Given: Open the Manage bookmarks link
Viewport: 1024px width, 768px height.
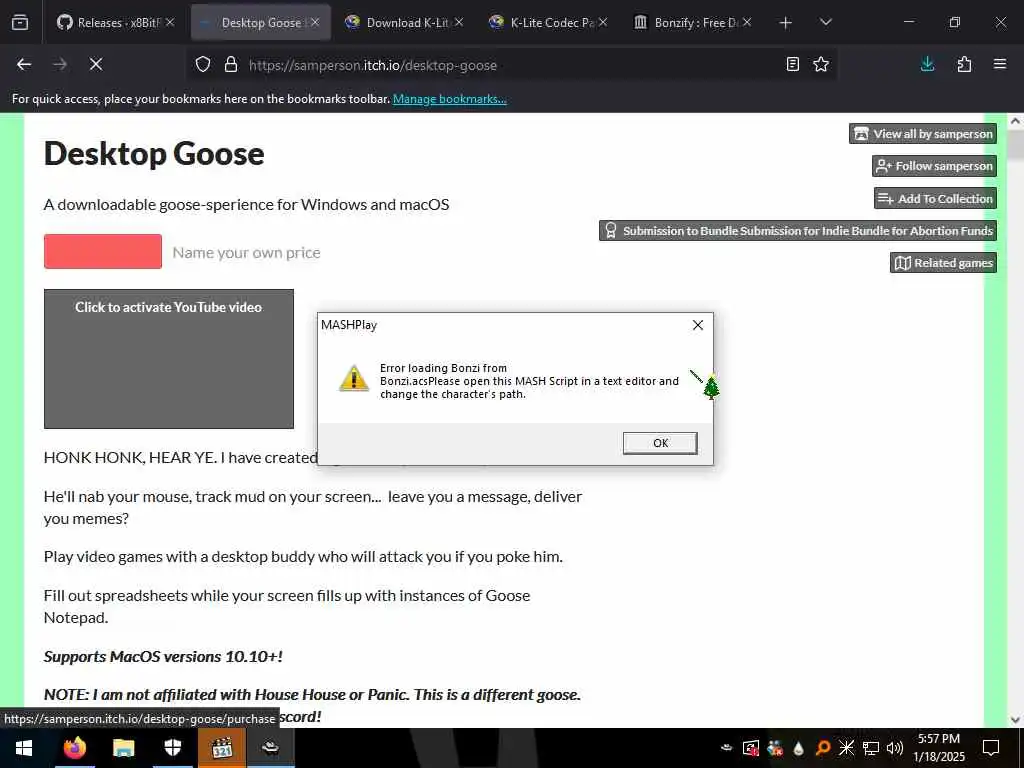Looking at the screenshot, I should 449,99.
